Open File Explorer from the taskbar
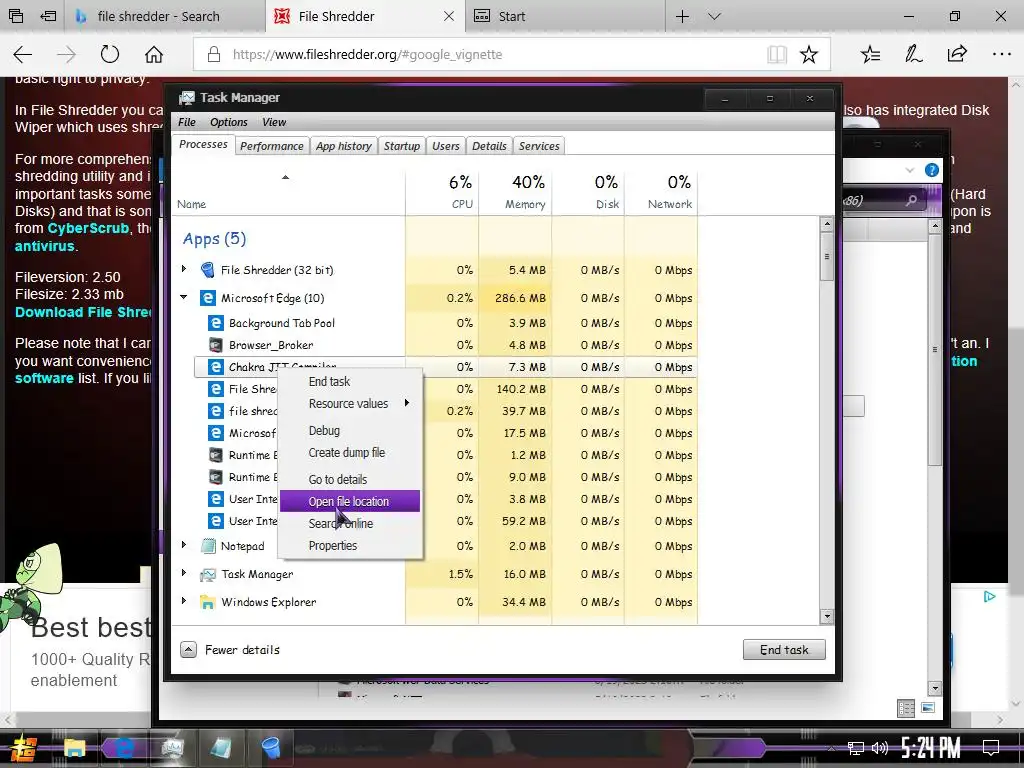The width and height of the screenshot is (1024, 768). pyautogui.click(x=74, y=748)
